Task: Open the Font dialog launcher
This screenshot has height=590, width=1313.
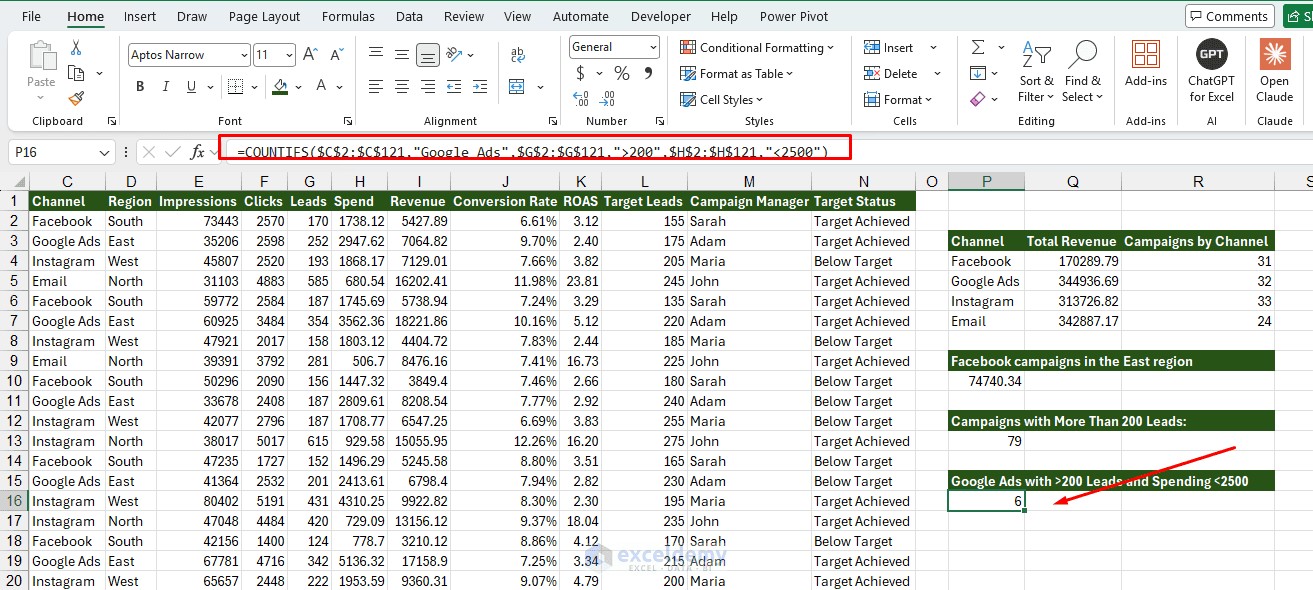Action: point(347,121)
